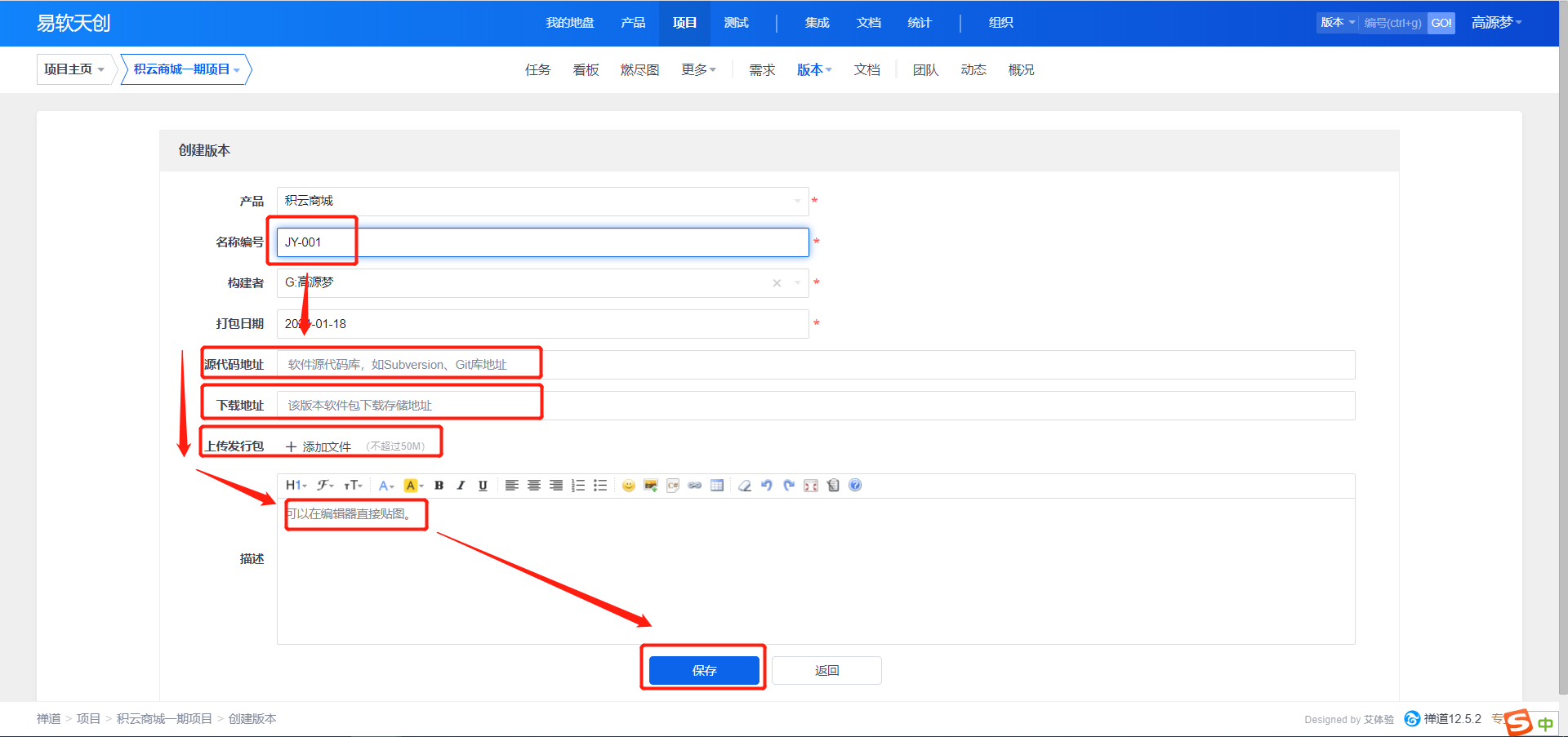Click the paste template icon in editor
This screenshot has width=1568, height=737.
pos(833,486)
